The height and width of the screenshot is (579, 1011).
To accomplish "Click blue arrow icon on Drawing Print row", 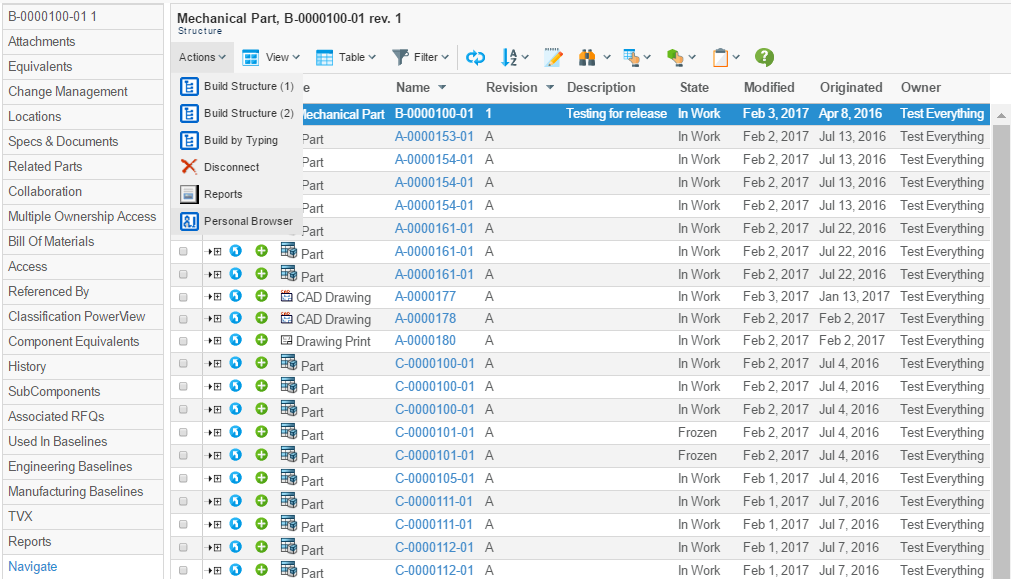I will point(236,341).
